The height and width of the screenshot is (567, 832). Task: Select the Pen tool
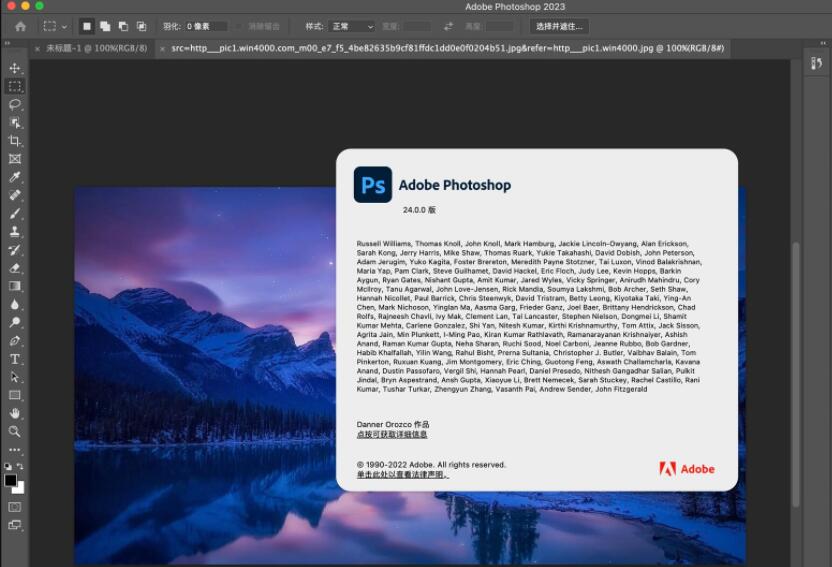pyautogui.click(x=15, y=341)
